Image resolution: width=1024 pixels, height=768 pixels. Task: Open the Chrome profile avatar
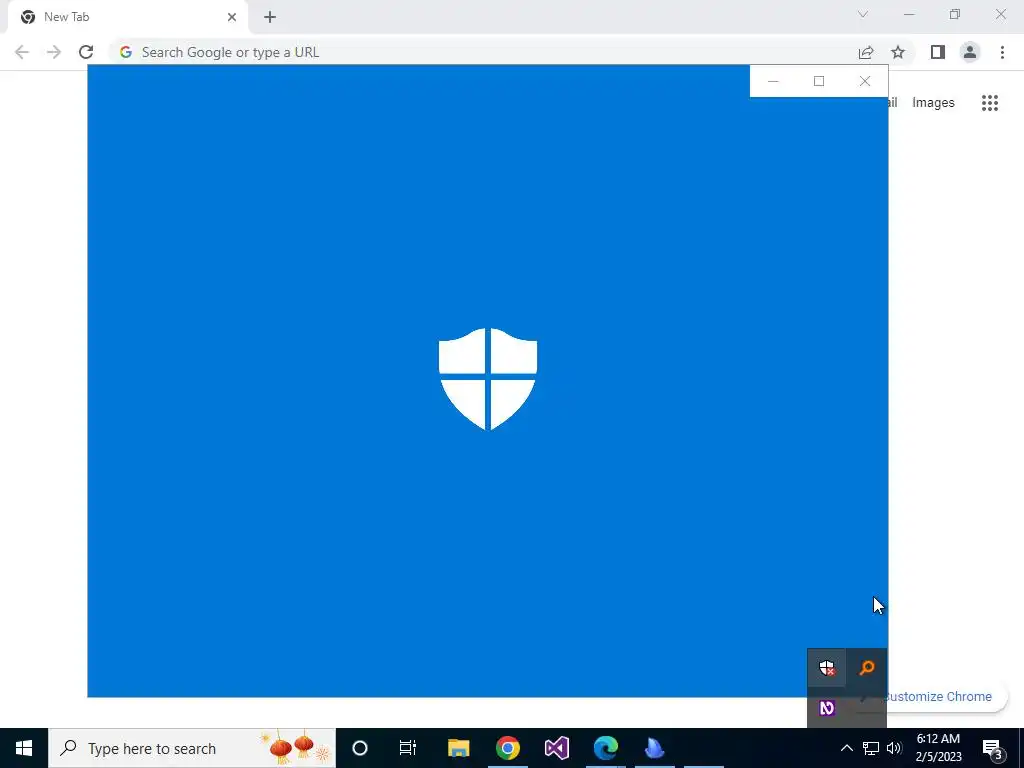[x=970, y=52]
